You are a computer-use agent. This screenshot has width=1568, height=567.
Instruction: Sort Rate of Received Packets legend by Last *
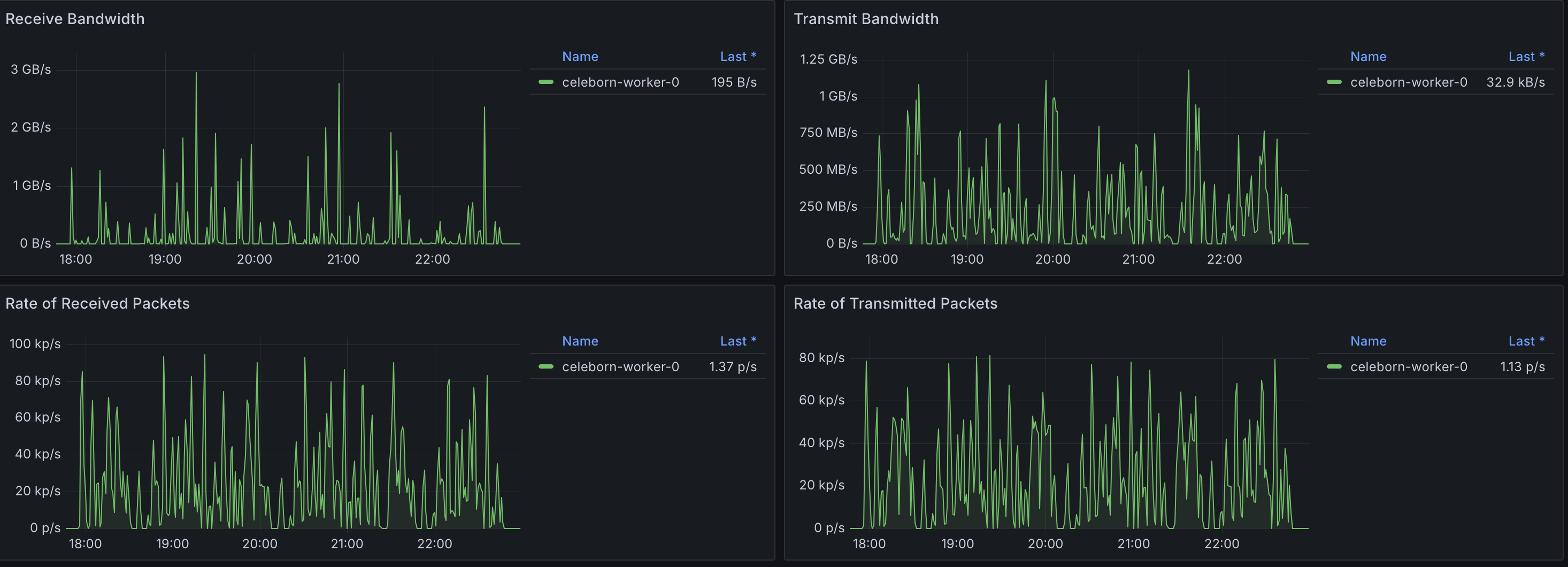pos(737,341)
